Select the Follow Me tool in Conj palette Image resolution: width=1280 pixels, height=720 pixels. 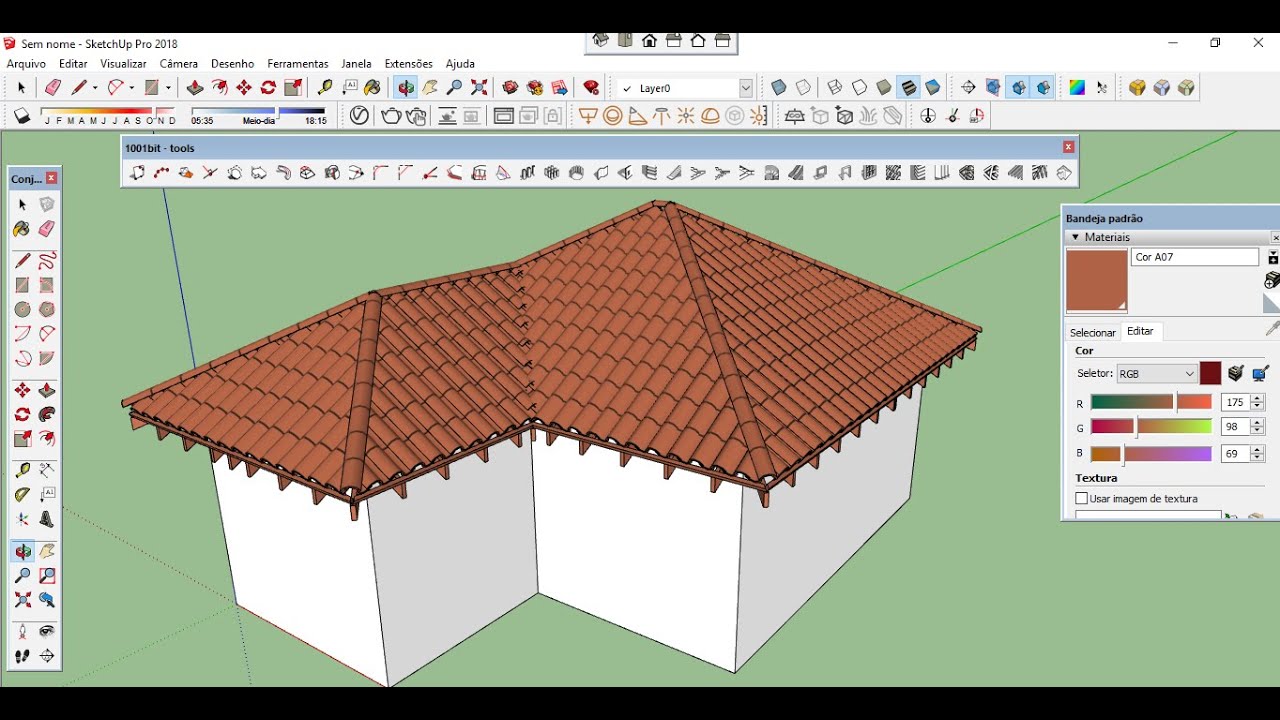click(47, 414)
